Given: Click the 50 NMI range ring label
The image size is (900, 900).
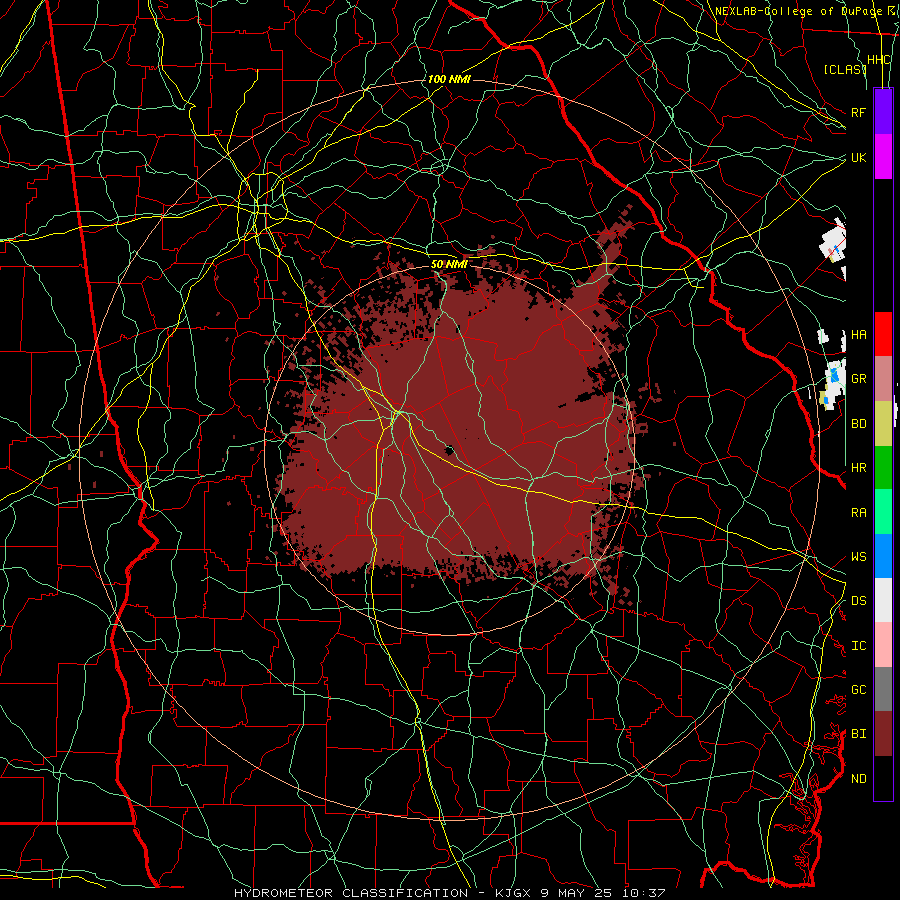Looking at the screenshot, I should pos(449,264).
